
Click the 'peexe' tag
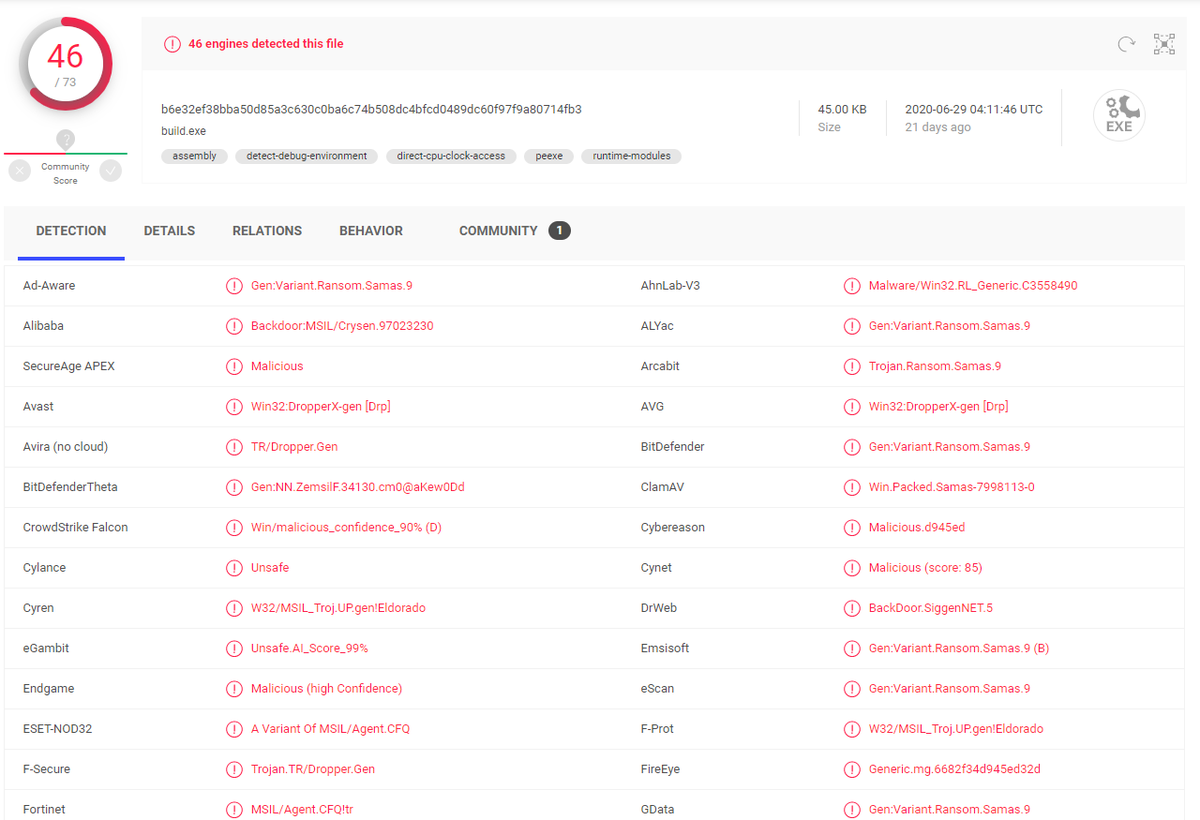(x=549, y=156)
